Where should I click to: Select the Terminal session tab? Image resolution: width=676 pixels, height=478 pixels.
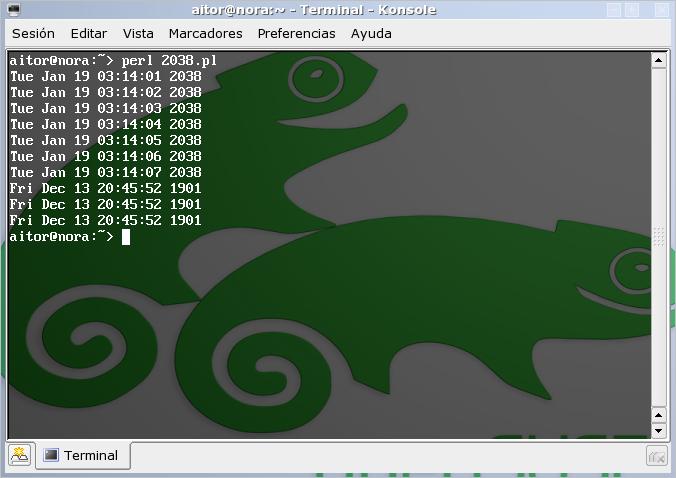point(81,455)
